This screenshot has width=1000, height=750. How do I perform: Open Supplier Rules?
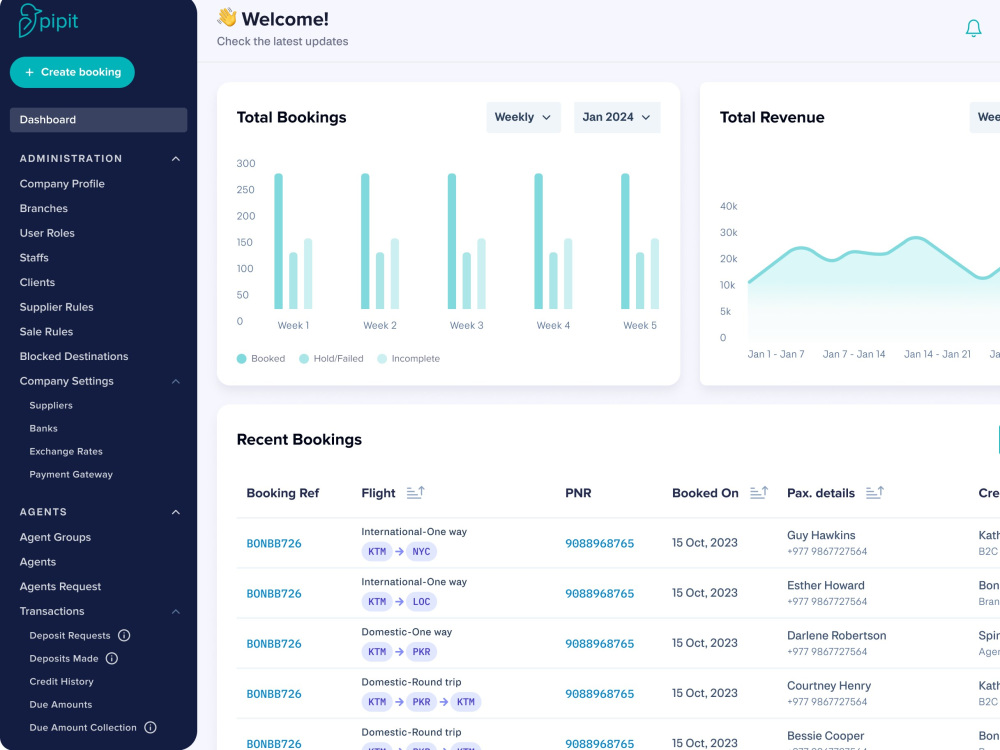coord(56,307)
